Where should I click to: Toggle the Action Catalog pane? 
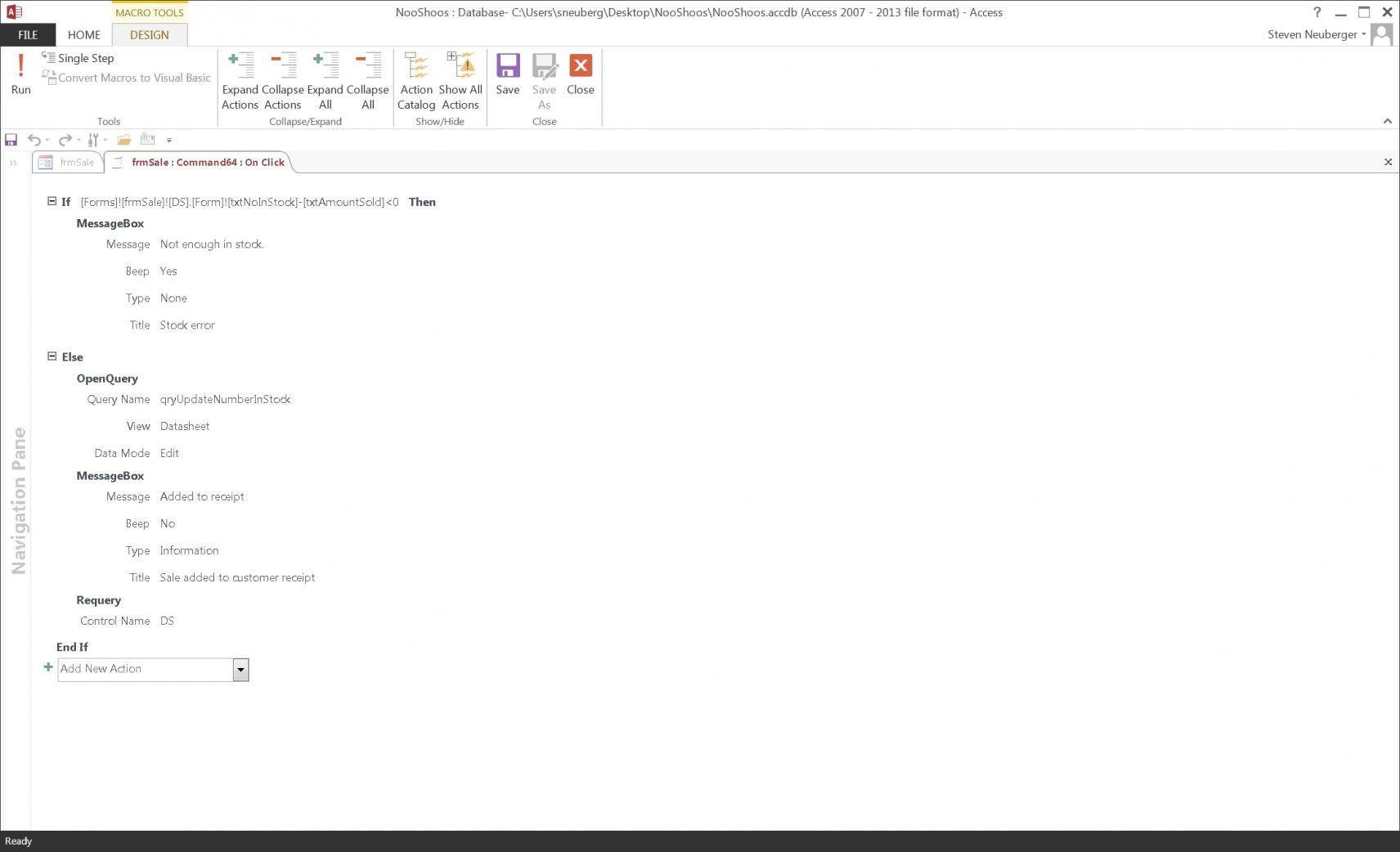pos(416,81)
